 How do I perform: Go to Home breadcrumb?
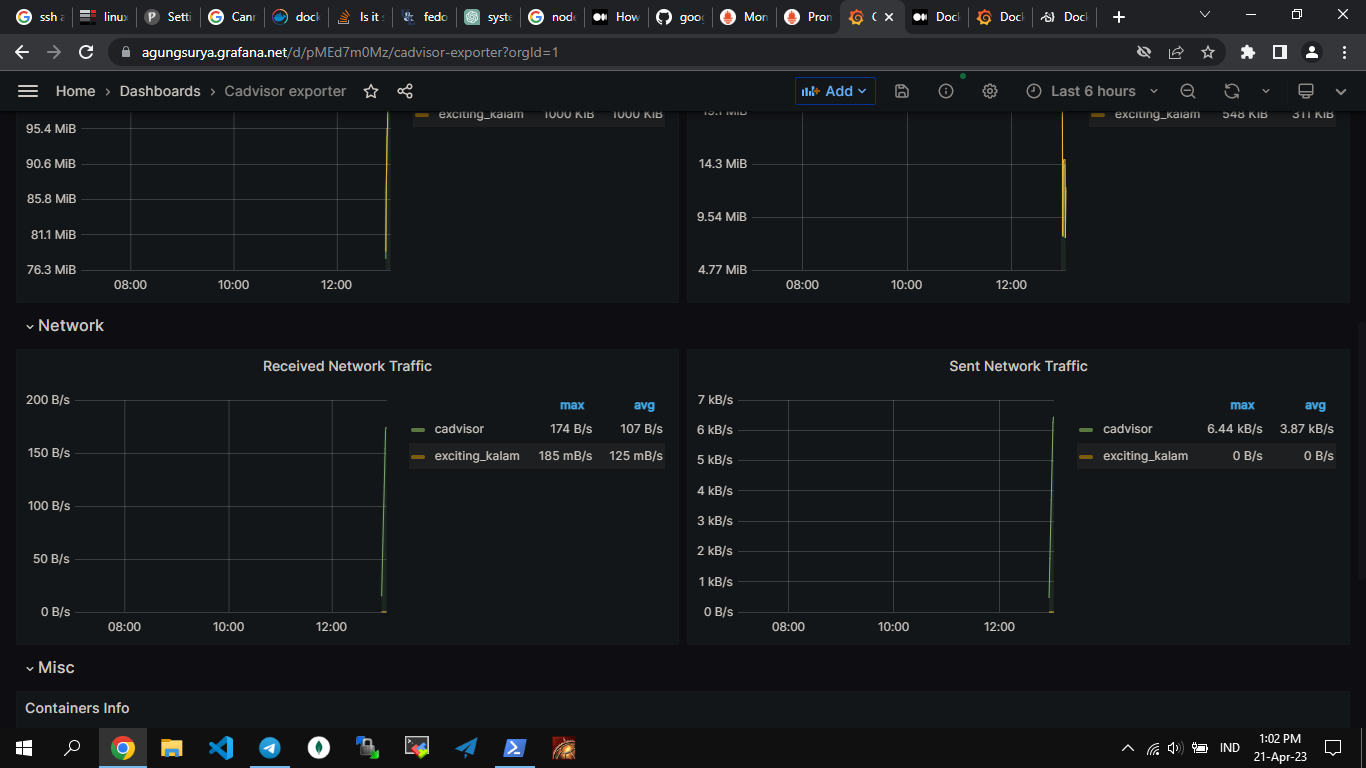[x=75, y=91]
